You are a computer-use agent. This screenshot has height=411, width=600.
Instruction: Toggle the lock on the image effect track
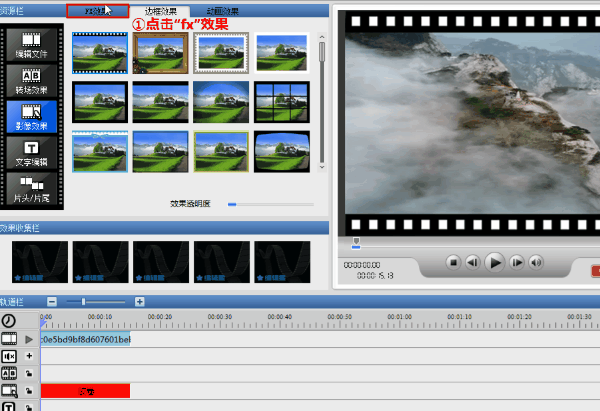click(x=29, y=391)
